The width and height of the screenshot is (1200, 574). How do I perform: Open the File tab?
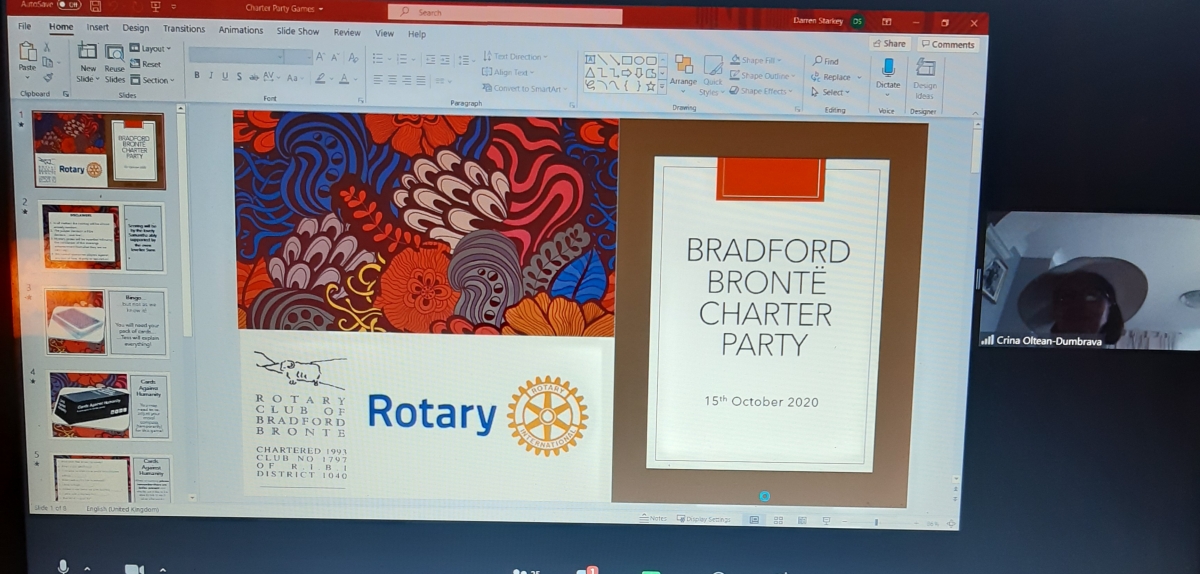[24, 25]
